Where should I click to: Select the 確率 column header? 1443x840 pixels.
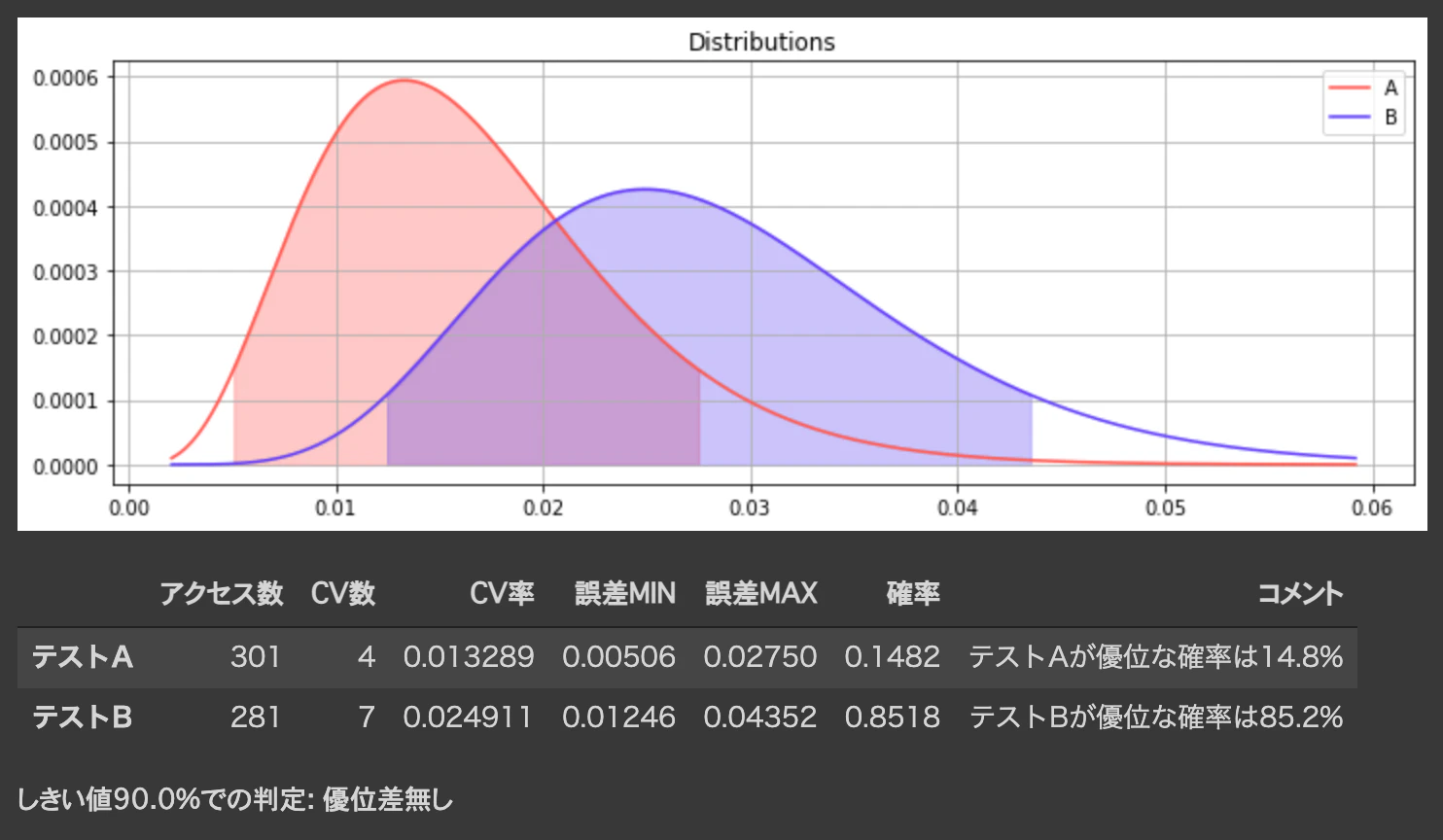913,593
